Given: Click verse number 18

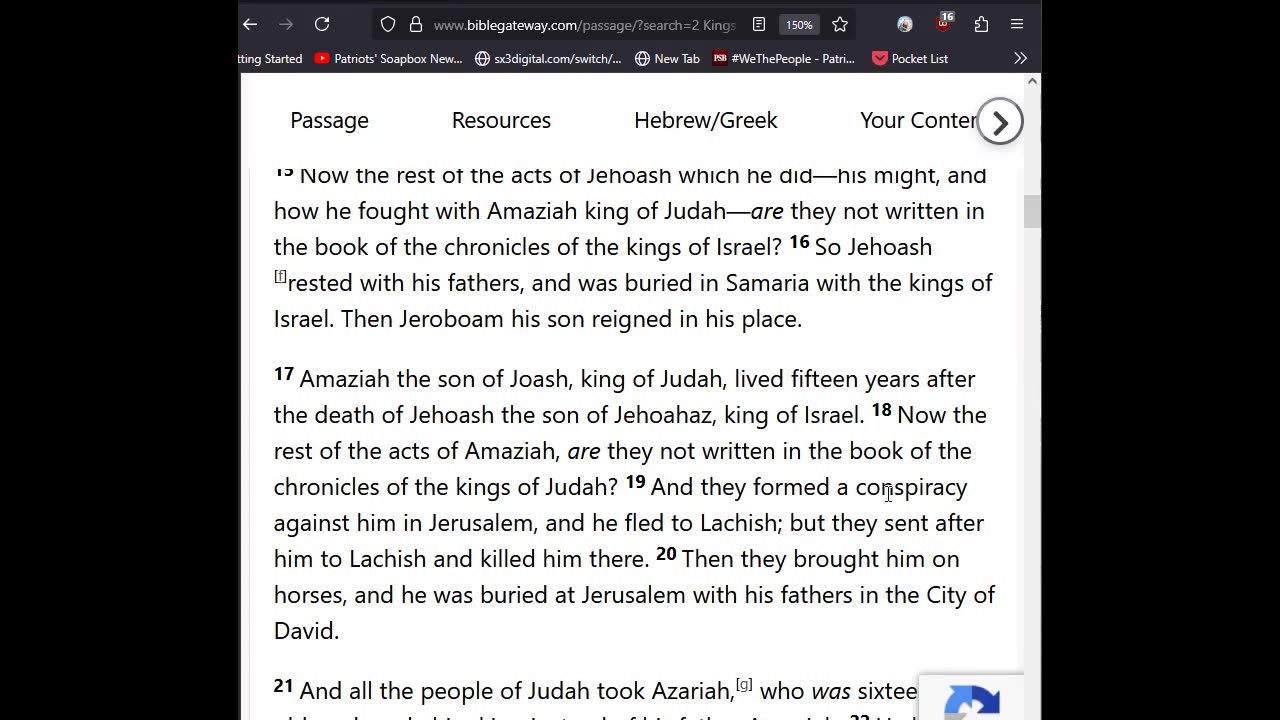Looking at the screenshot, I should [881, 409].
